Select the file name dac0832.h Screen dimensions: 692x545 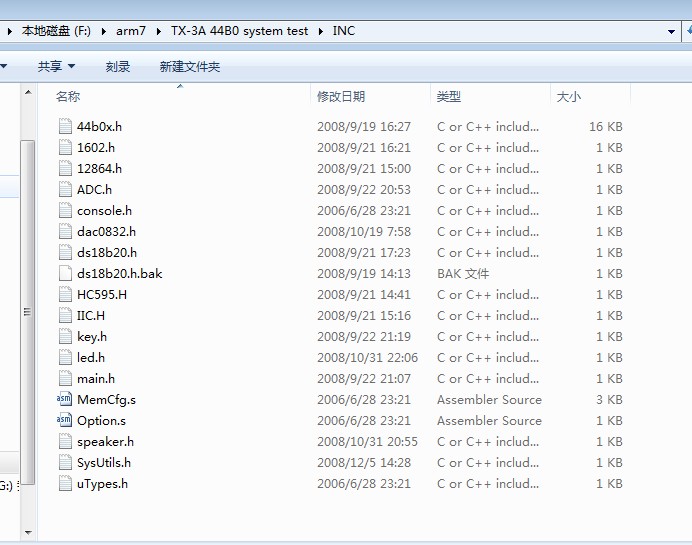(x=106, y=232)
